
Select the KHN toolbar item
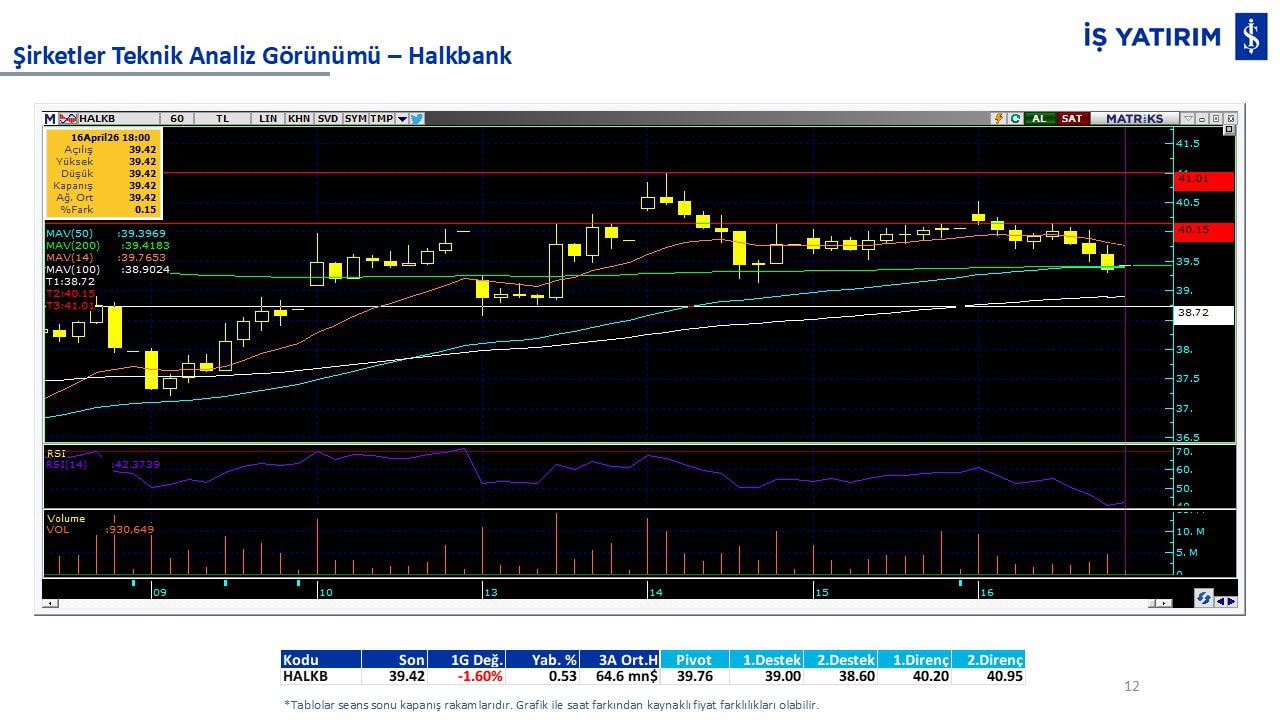pyautogui.click(x=298, y=118)
